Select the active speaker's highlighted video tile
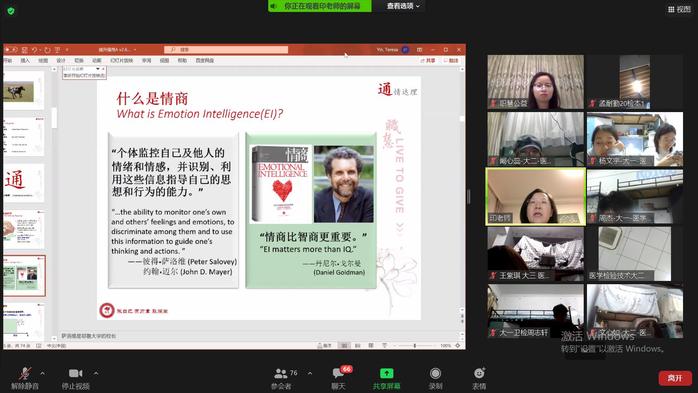 (536, 196)
